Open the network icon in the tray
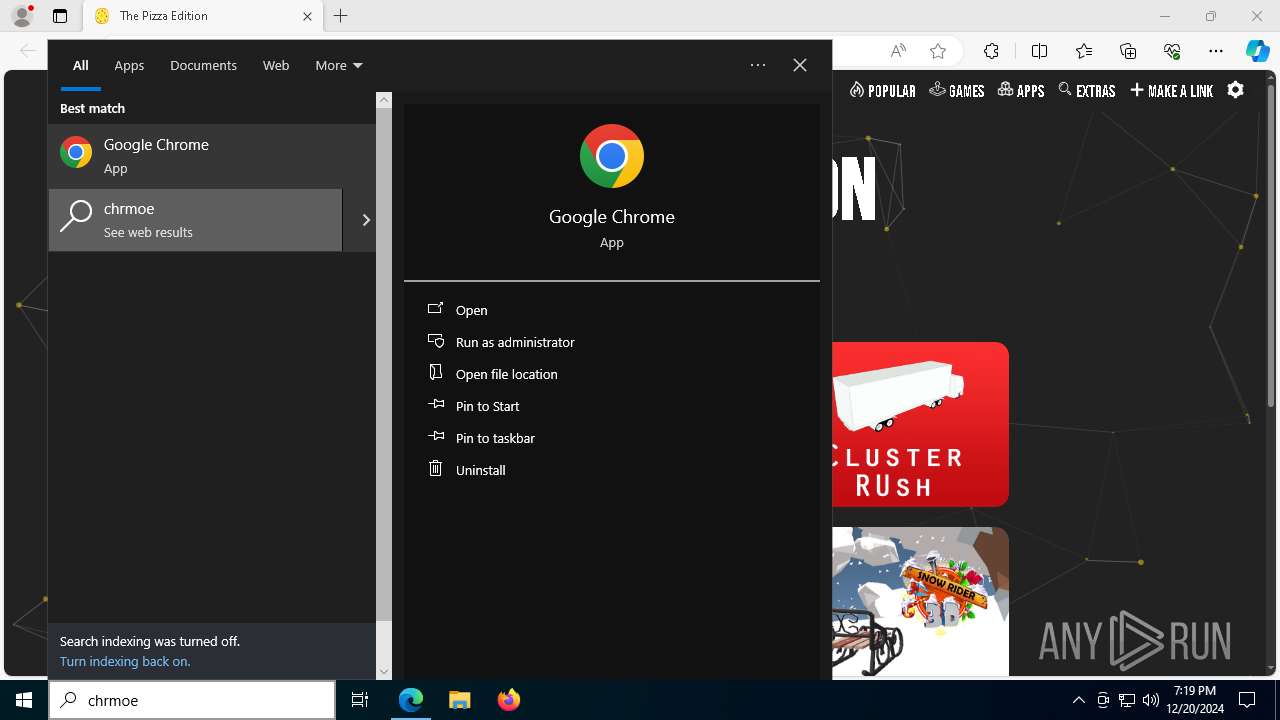Viewport: 1280px width, 720px height. [1127, 700]
